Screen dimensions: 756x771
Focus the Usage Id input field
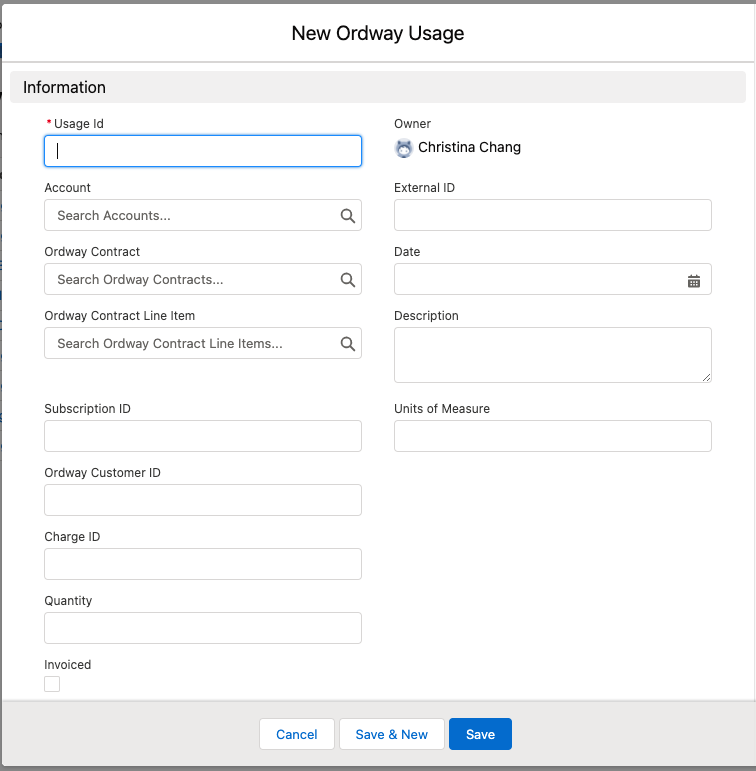click(x=203, y=151)
